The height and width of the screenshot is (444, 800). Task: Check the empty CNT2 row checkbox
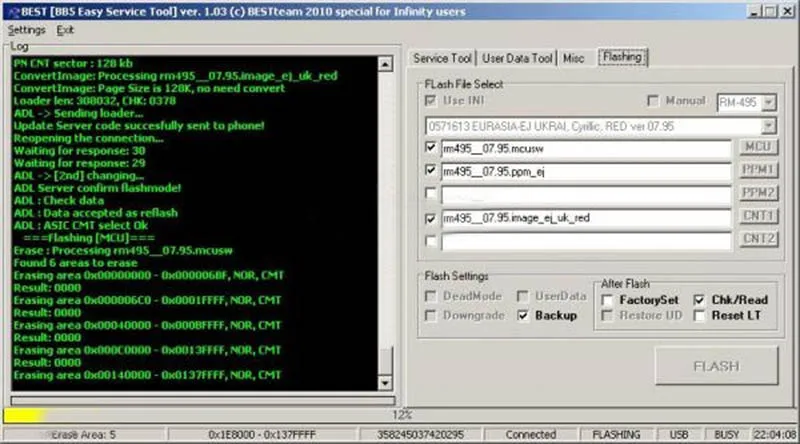coord(431,240)
